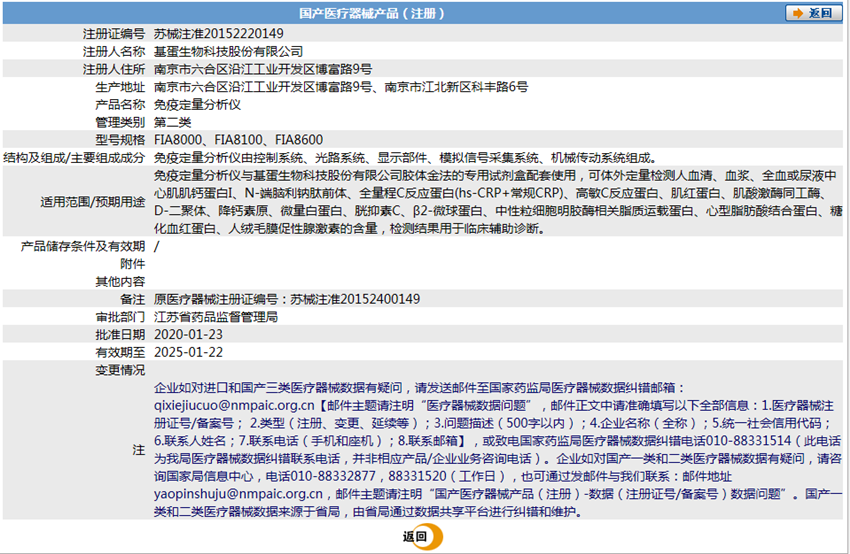The image size is (850, 554).
Task: Click the 有效期至 label
Action: (x=120, y=352)
